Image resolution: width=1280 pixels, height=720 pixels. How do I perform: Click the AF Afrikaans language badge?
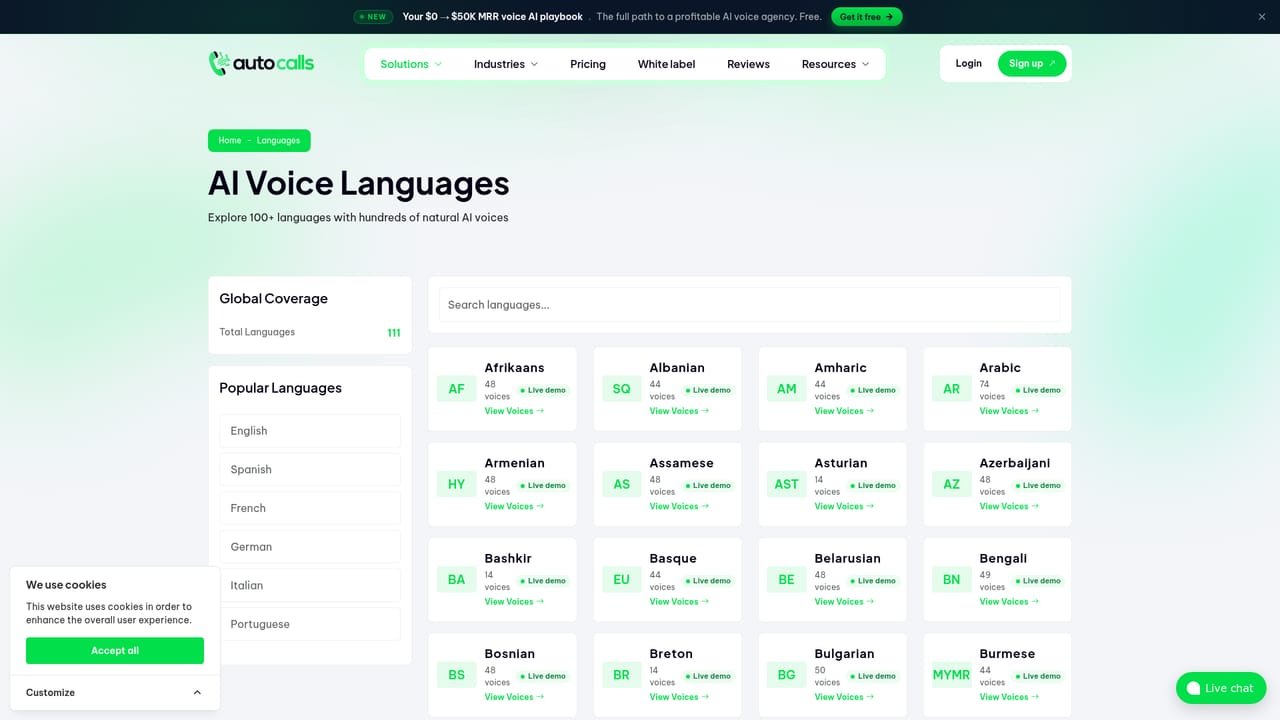click(456, 389)
